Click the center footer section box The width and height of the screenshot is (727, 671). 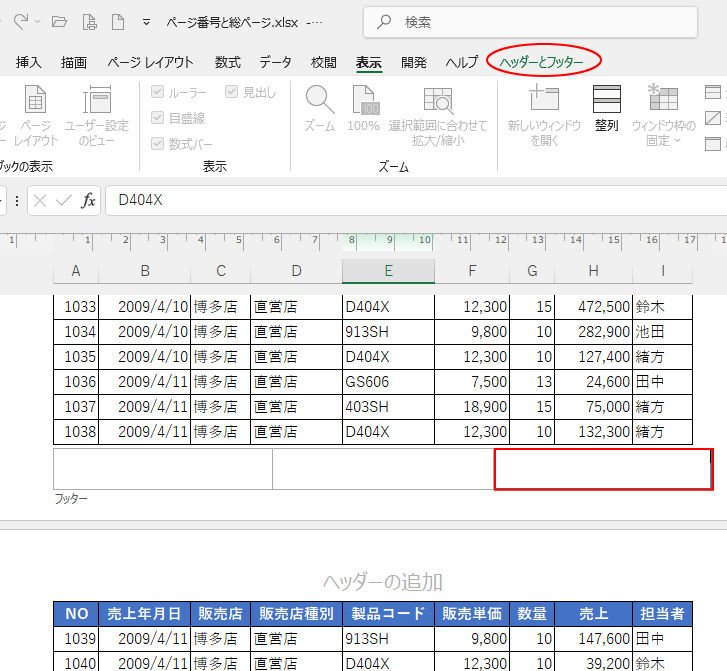(x=383, y=469)
